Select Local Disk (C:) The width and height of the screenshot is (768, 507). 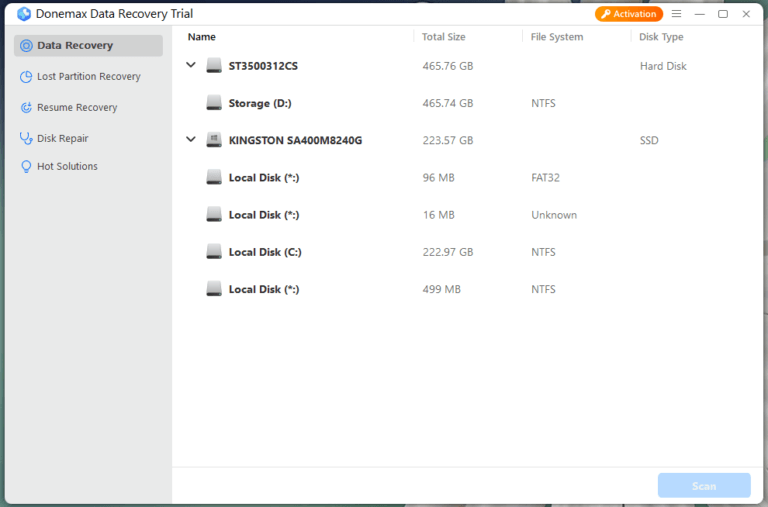pyautogui.click(x=468, y=252)
